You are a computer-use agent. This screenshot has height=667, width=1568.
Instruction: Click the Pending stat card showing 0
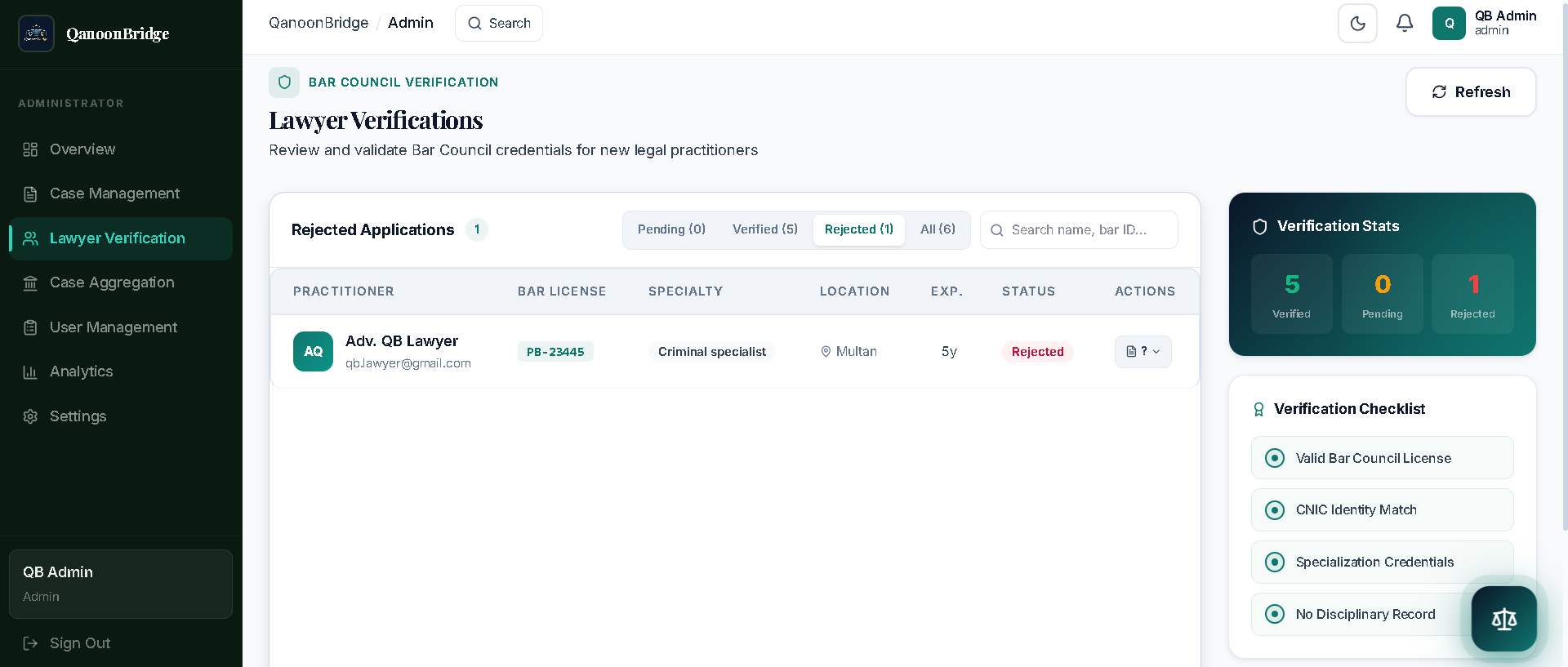coord(1382,294)
